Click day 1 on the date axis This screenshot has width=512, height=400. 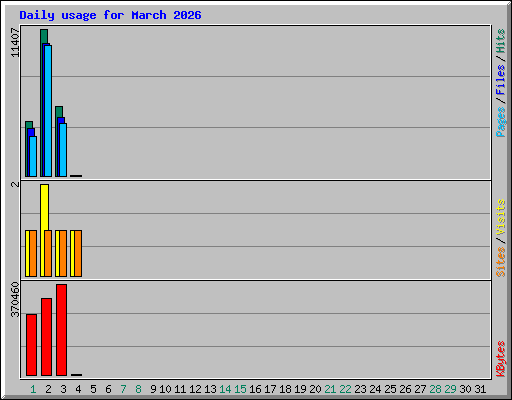33,389
